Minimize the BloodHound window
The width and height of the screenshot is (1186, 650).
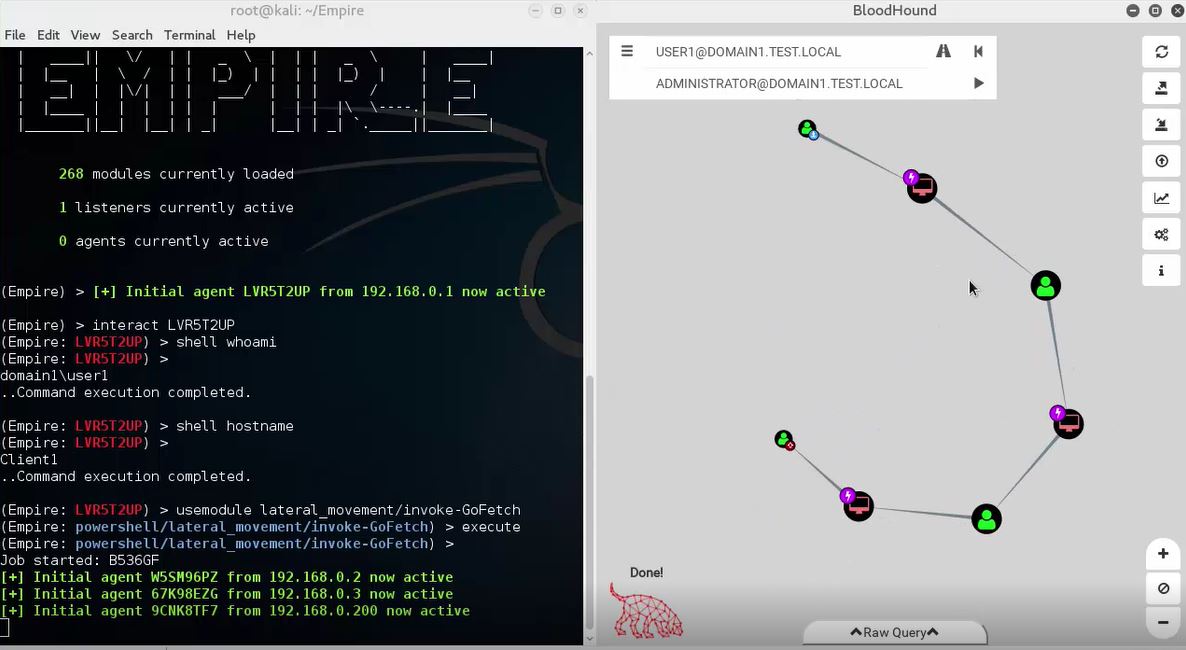(1132, 11)
